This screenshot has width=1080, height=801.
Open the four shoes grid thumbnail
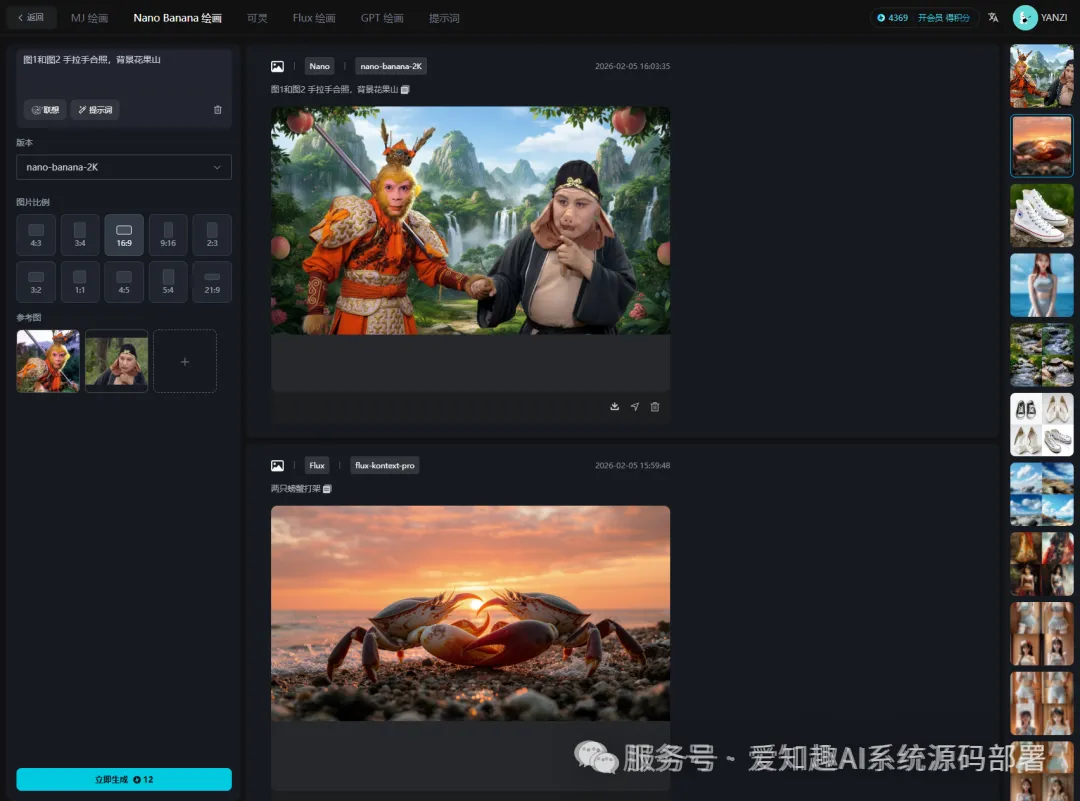pyautogui.click(x=1041, y=425)
